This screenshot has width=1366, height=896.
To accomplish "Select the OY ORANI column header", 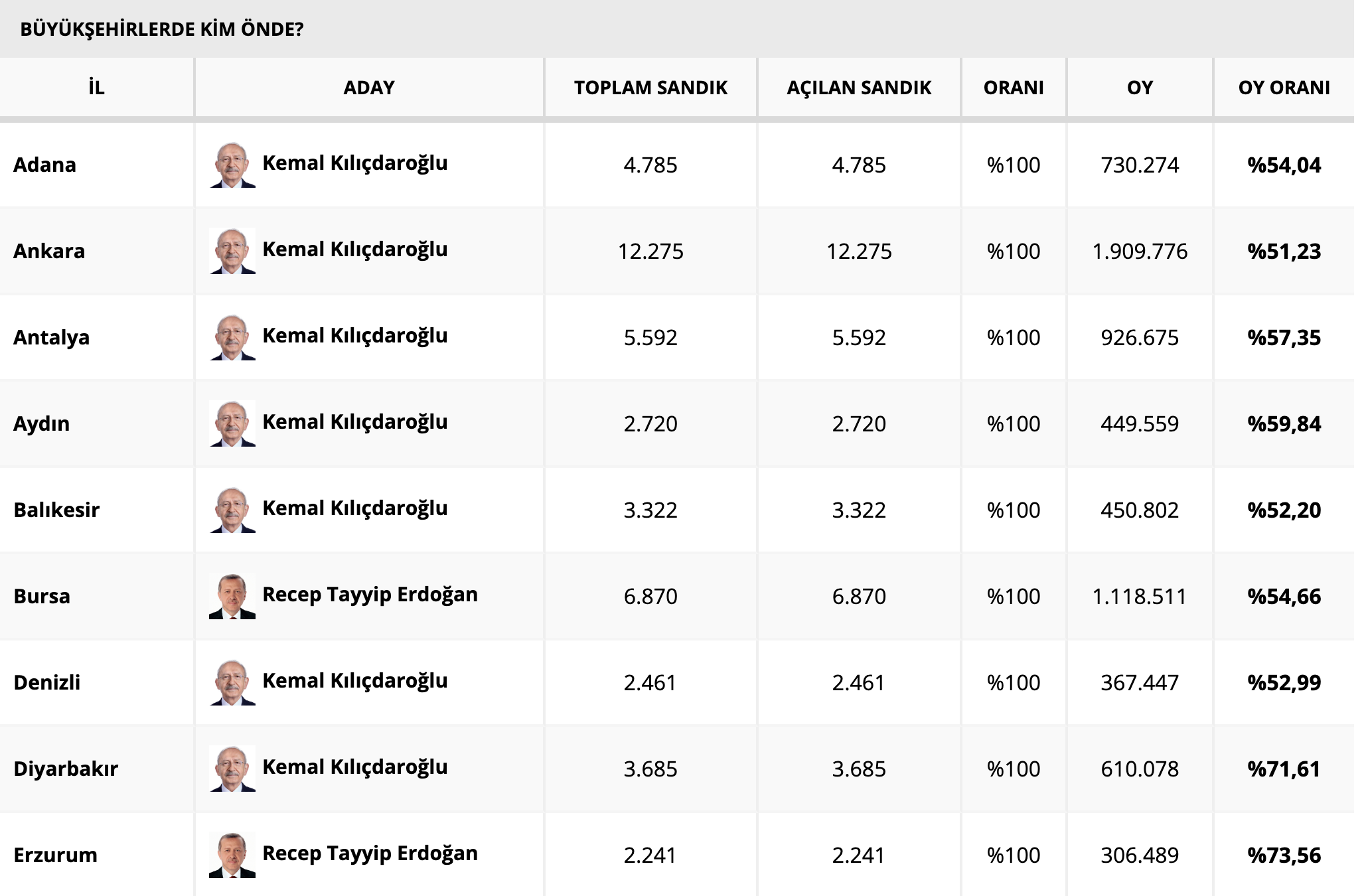I will pyautogui.click(x=1284, y=88).
